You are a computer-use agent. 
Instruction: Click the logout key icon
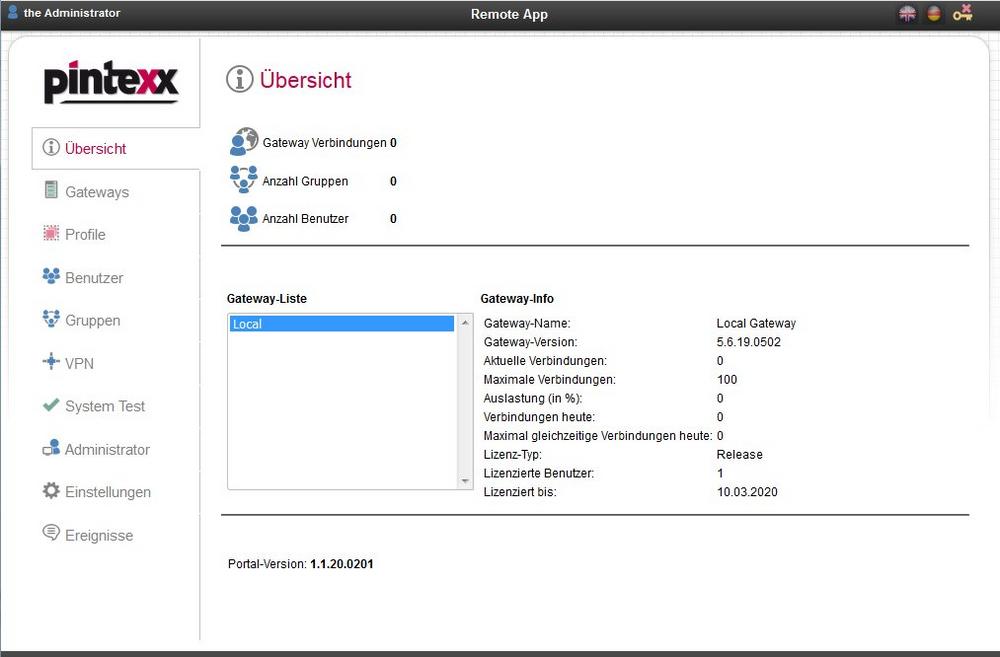point(963,13)
